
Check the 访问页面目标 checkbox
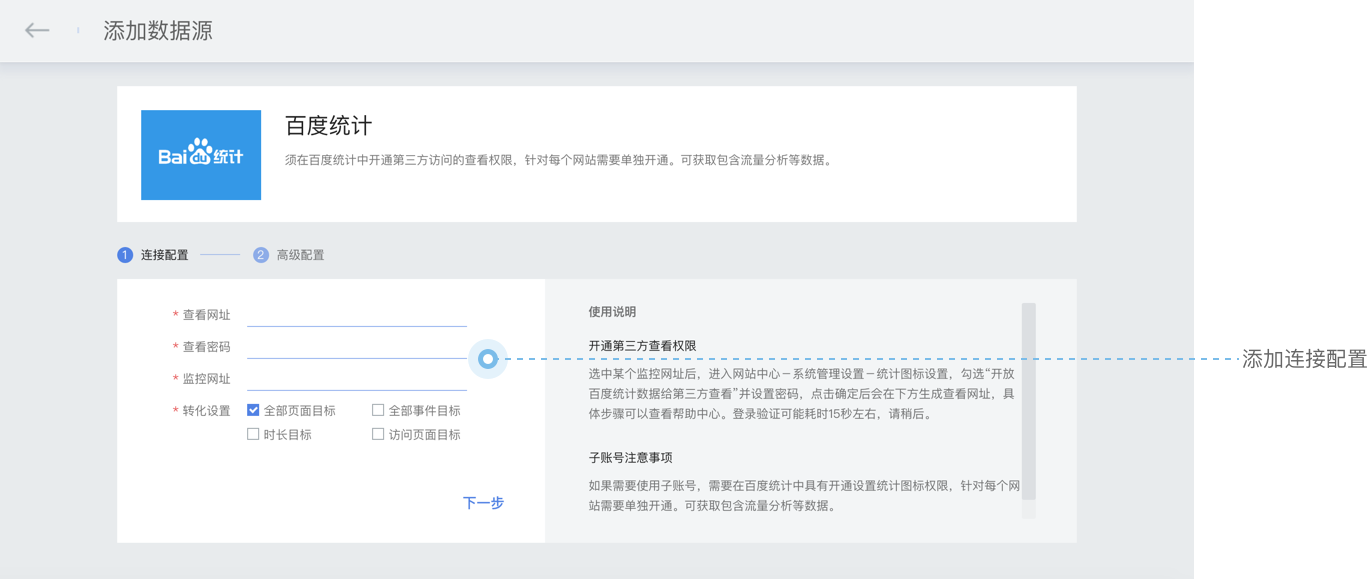[x=378, y=434]
